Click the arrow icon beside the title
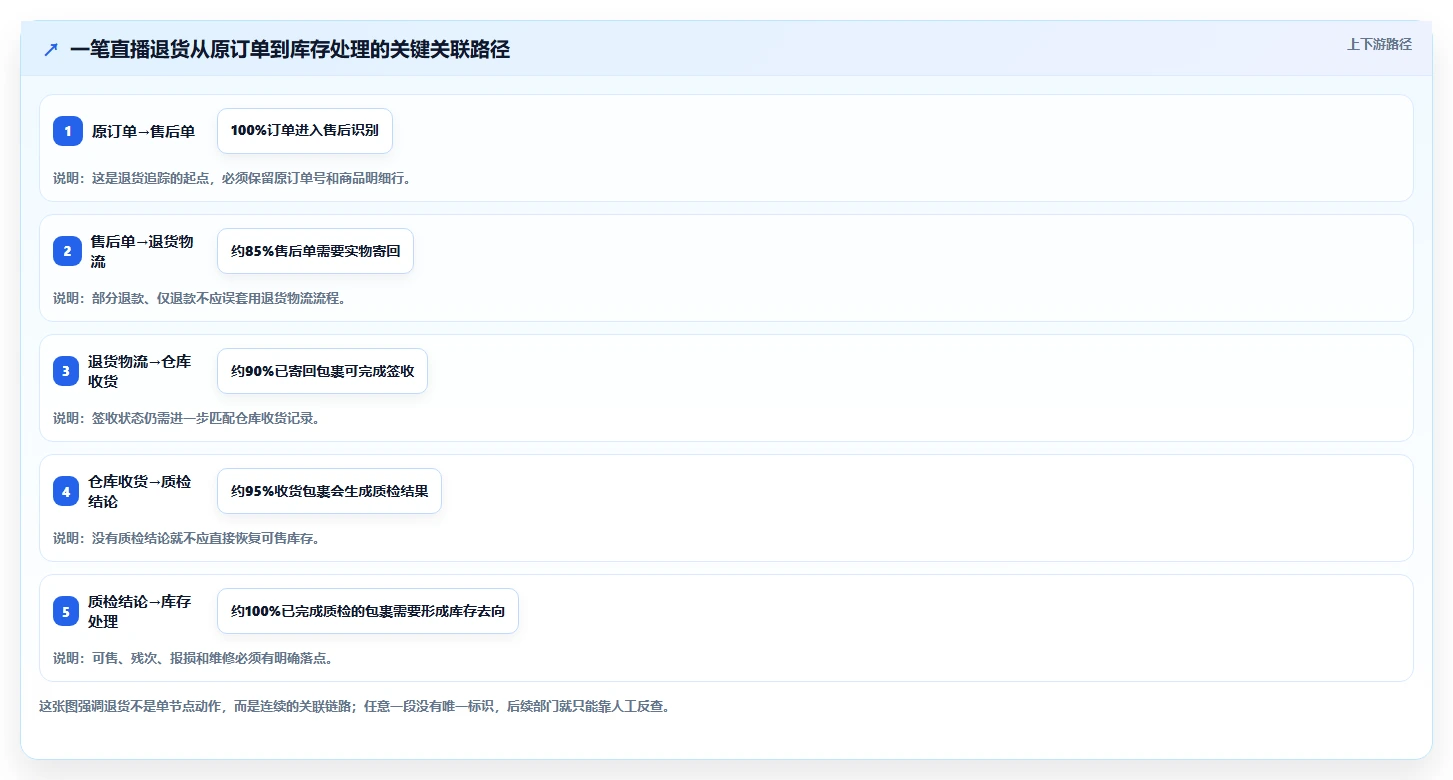The width and height of the screenshot is (1453, 780). coord(51,49)
